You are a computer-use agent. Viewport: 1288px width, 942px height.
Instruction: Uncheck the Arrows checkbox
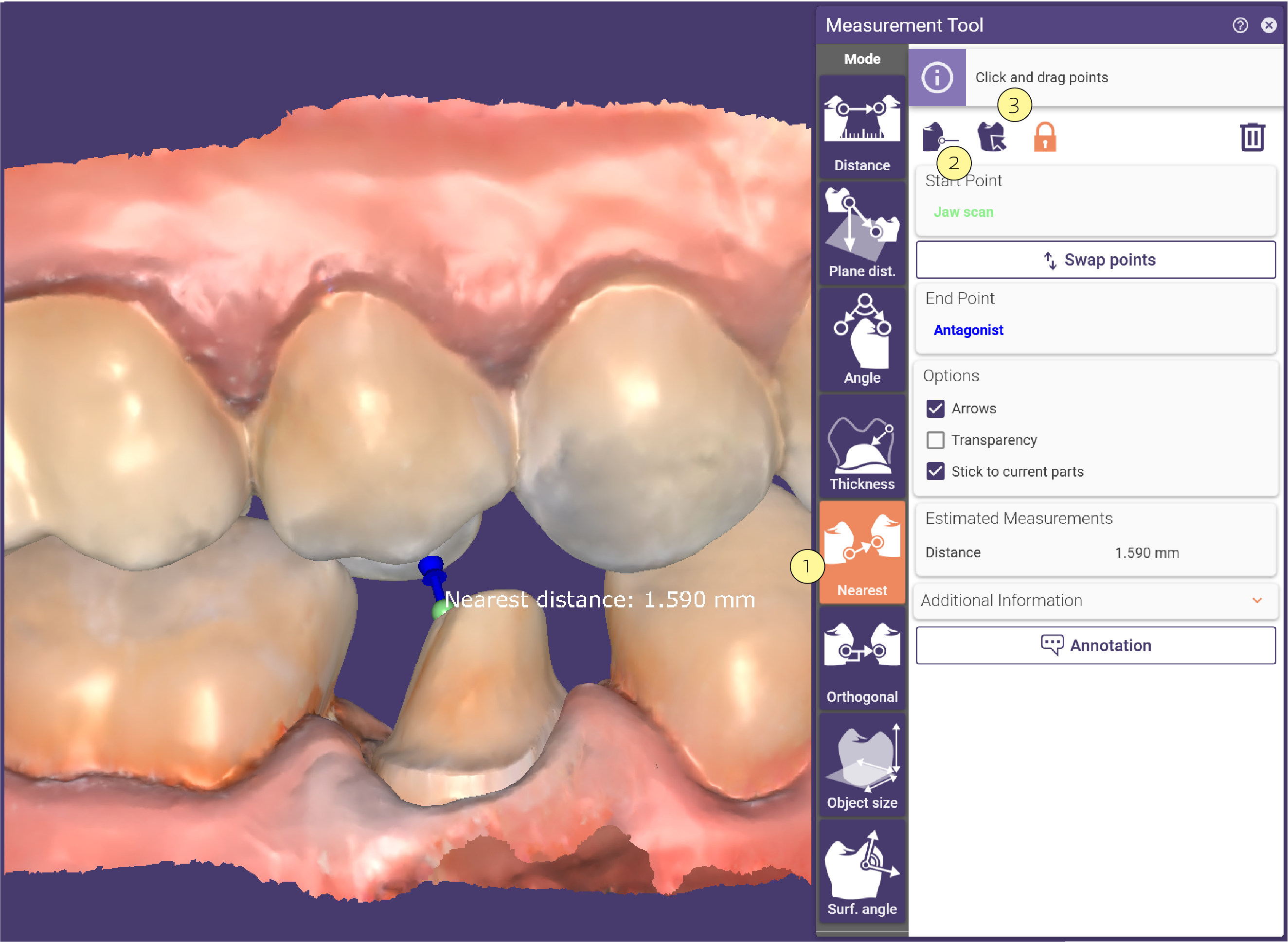pos(935,409)
